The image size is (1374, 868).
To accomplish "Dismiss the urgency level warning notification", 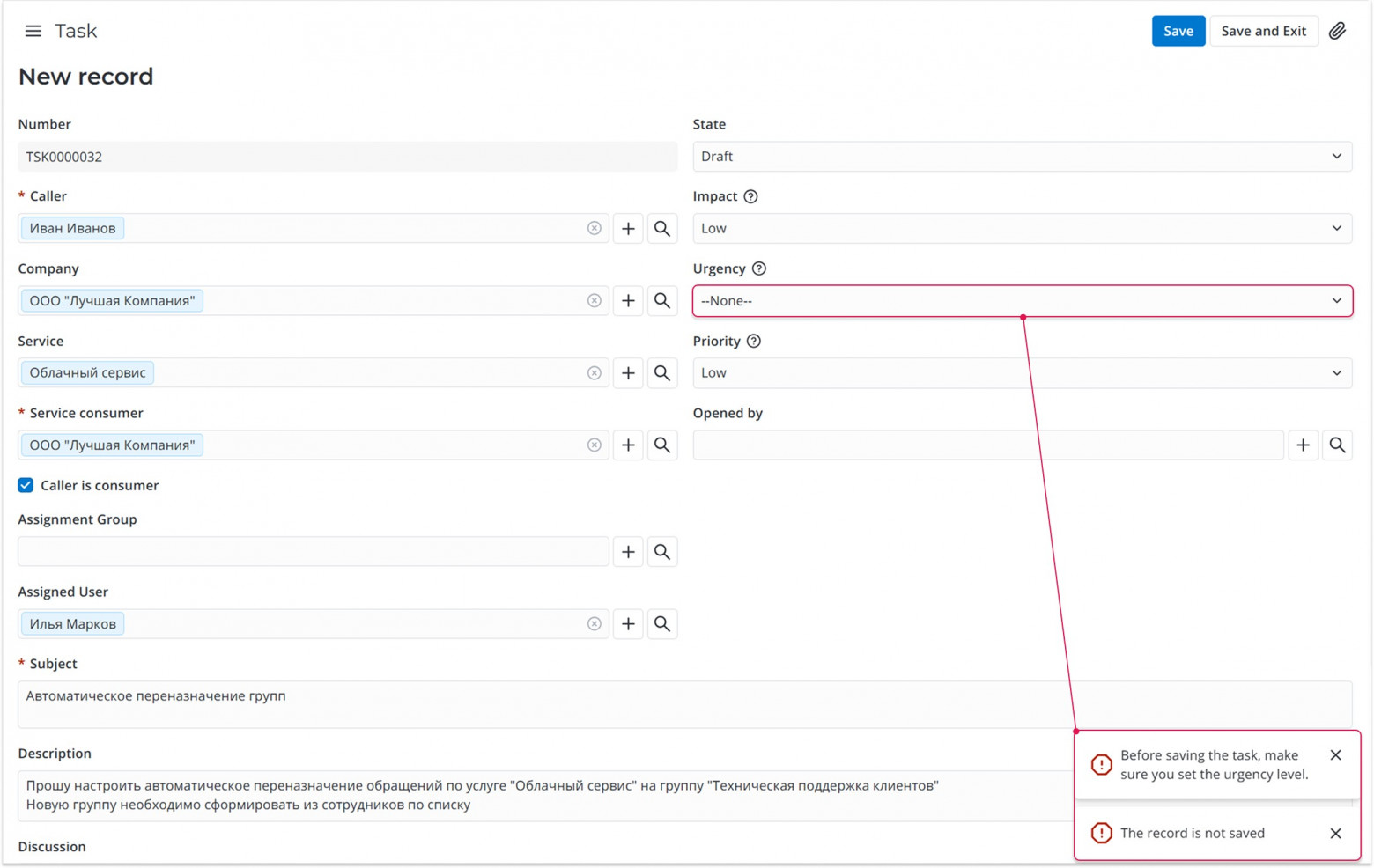I will 1335,755.
